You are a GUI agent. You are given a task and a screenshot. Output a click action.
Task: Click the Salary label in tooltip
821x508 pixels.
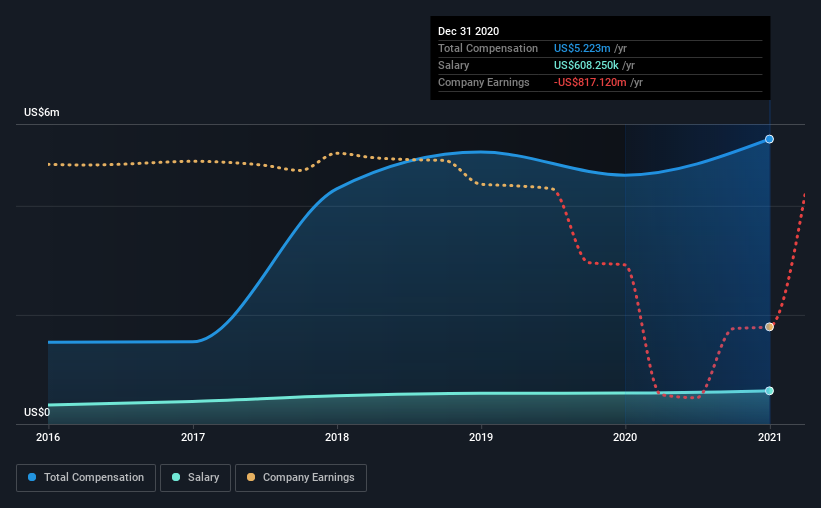pyautogui.click(x=453, y=65)
